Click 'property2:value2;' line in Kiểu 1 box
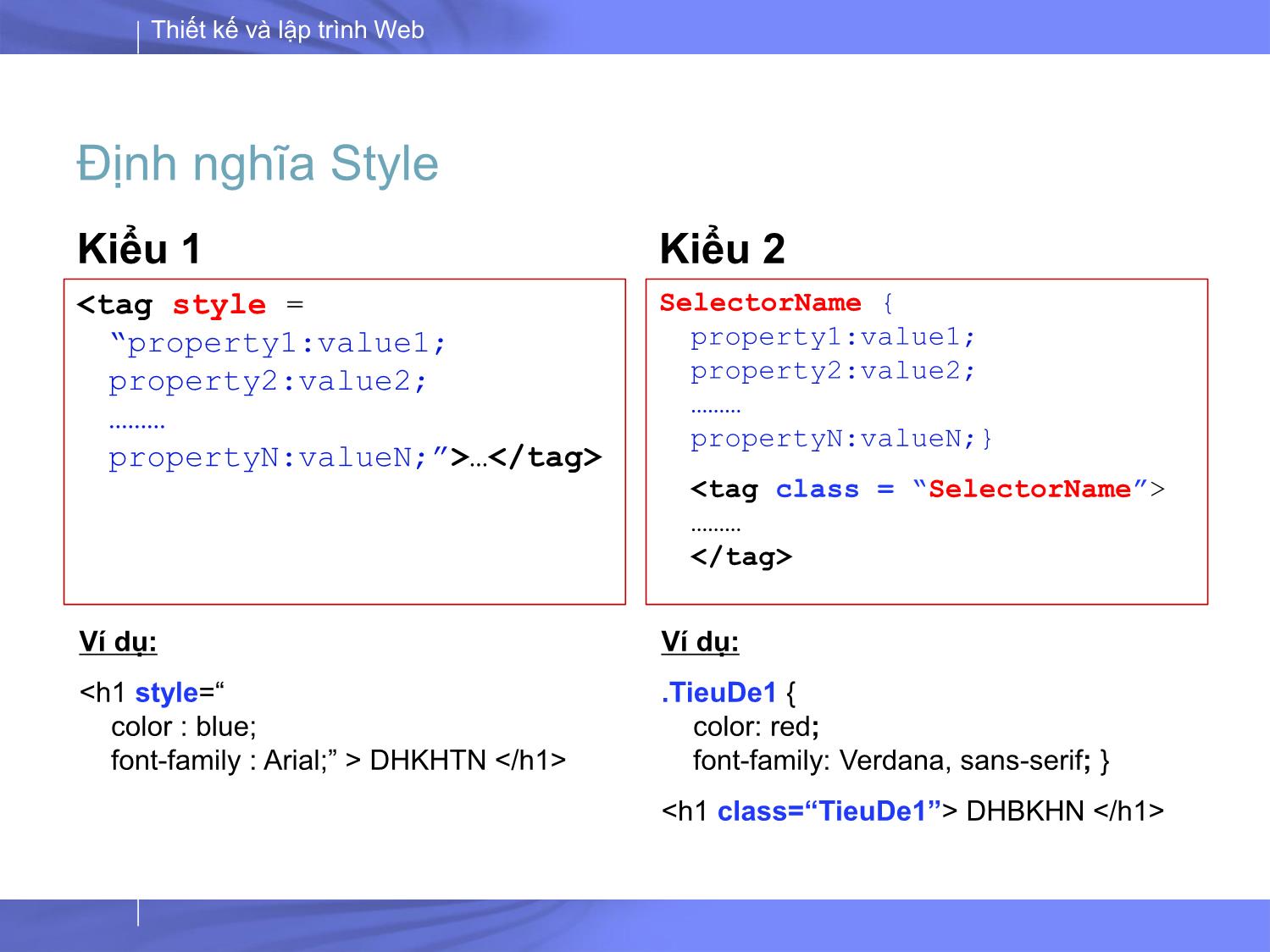 tap(268, 381)
